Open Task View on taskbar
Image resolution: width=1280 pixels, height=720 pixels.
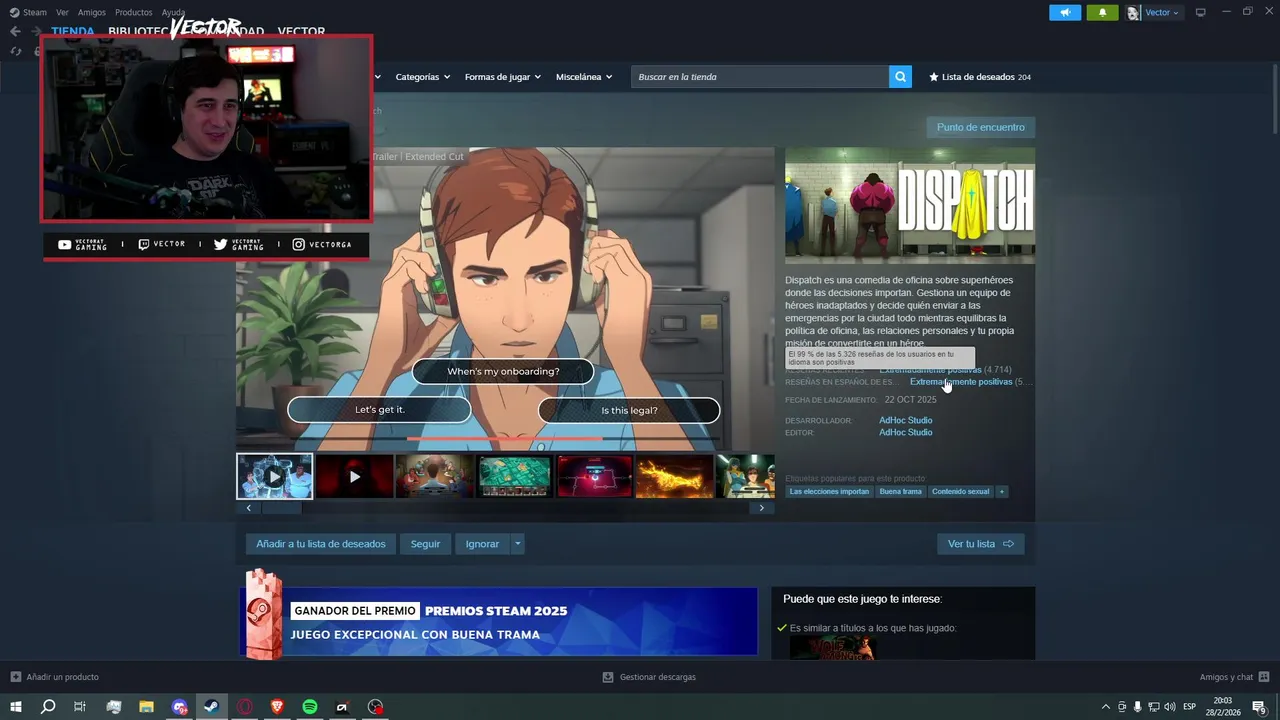tap(80, 707)
